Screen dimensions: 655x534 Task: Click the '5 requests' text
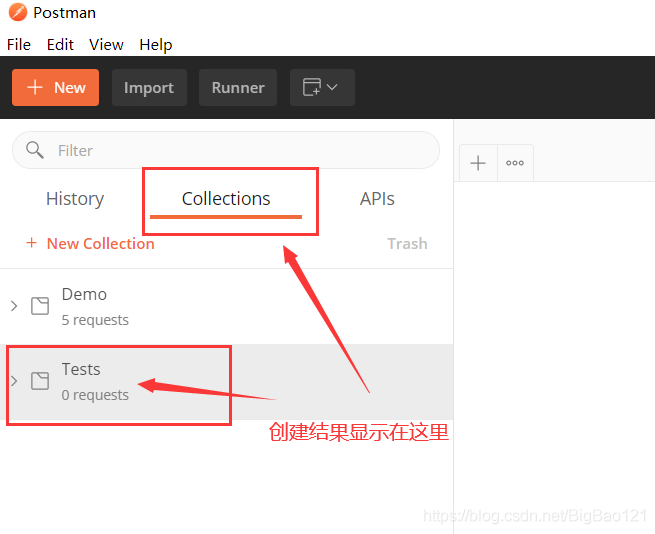(x=95, y=320)
